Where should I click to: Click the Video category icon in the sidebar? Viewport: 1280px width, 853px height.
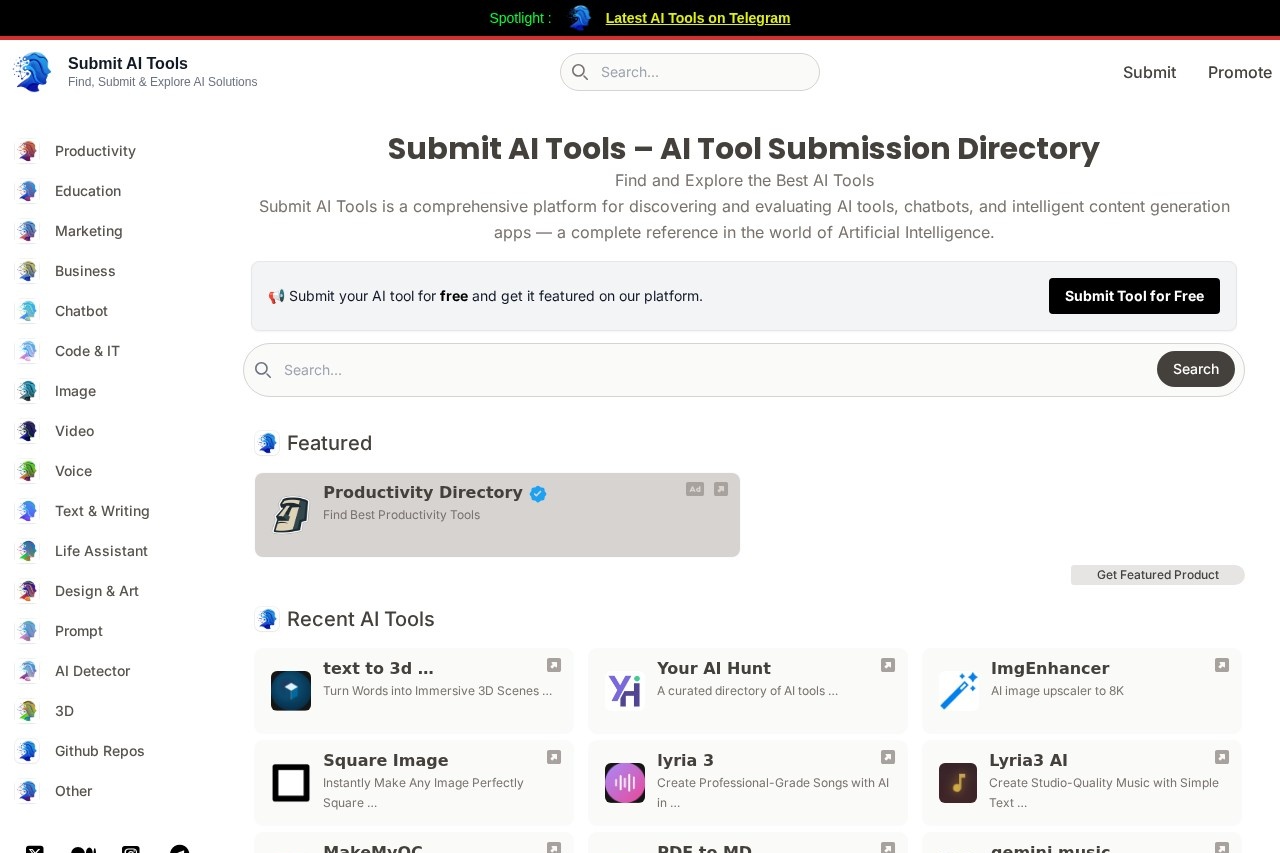(x=27, y=431)
